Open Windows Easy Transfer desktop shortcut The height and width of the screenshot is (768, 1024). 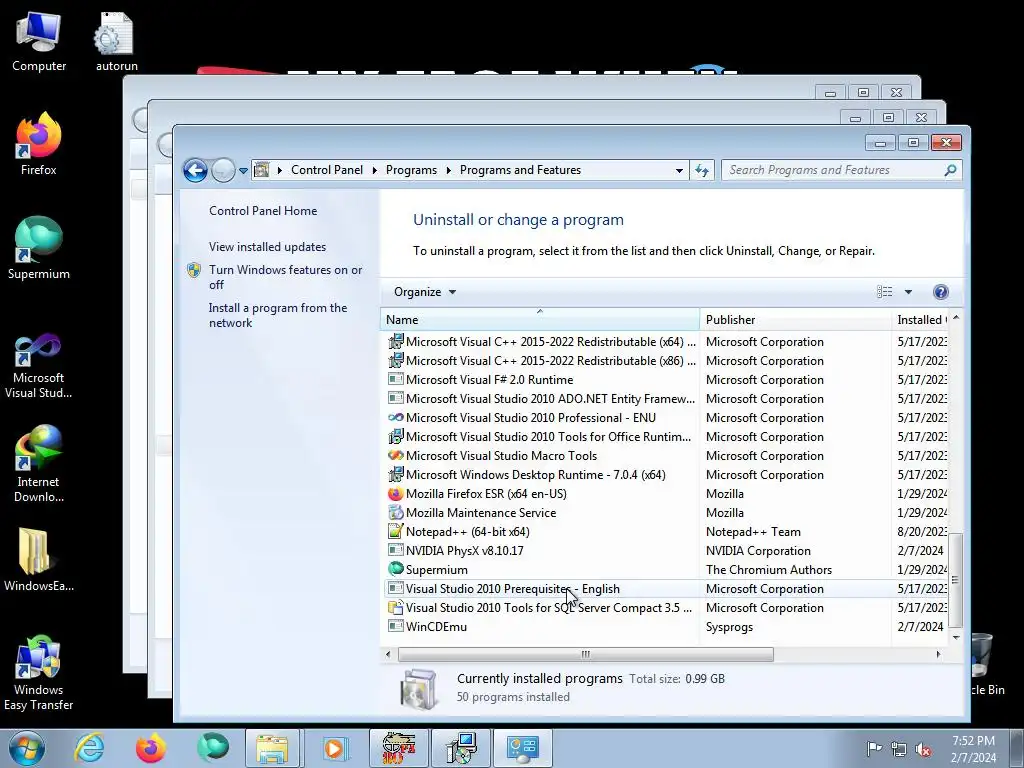pos(39,673)
